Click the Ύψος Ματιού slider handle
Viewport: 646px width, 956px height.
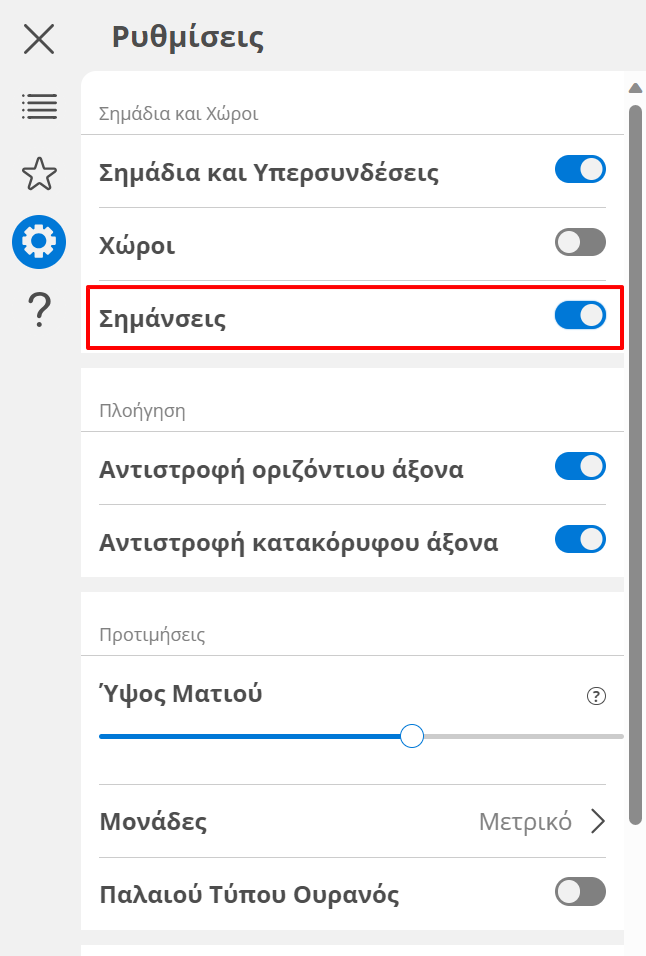[x=411, y=737]
